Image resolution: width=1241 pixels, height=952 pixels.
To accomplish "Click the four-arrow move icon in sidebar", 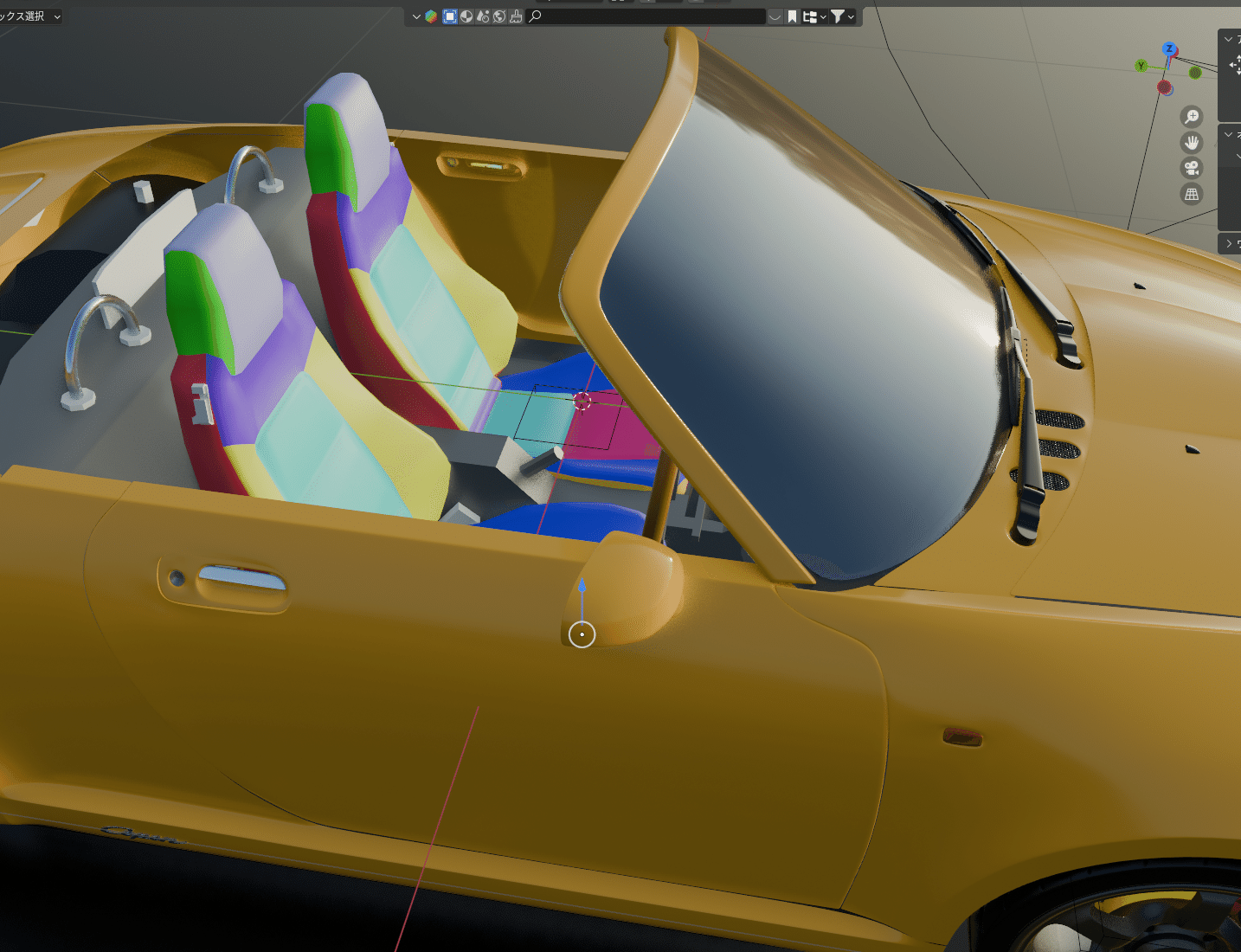I will (1235, 66).
